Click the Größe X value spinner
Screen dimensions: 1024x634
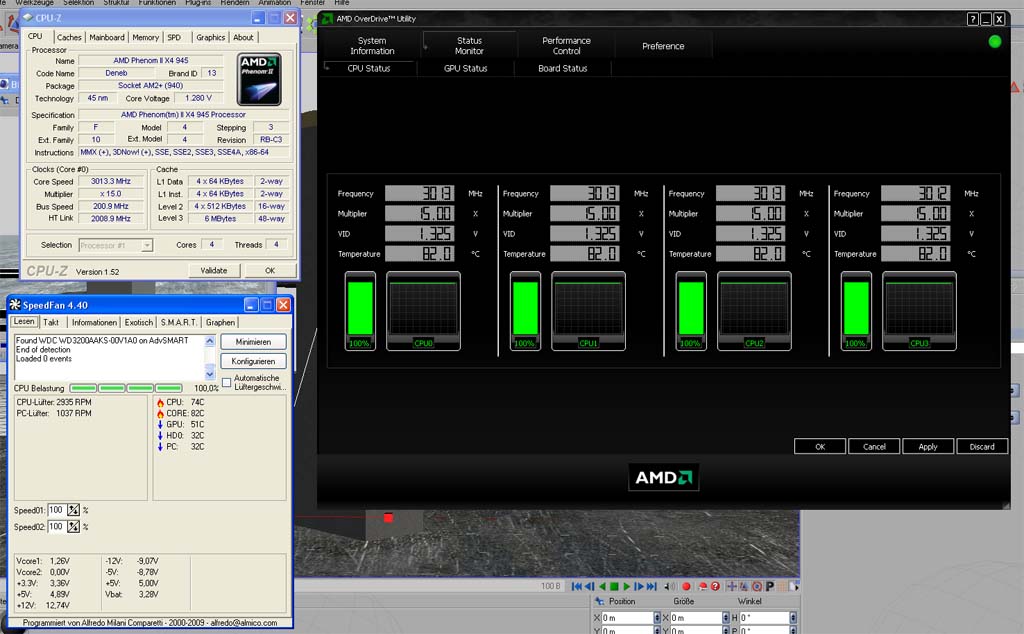tap(726, 618)
